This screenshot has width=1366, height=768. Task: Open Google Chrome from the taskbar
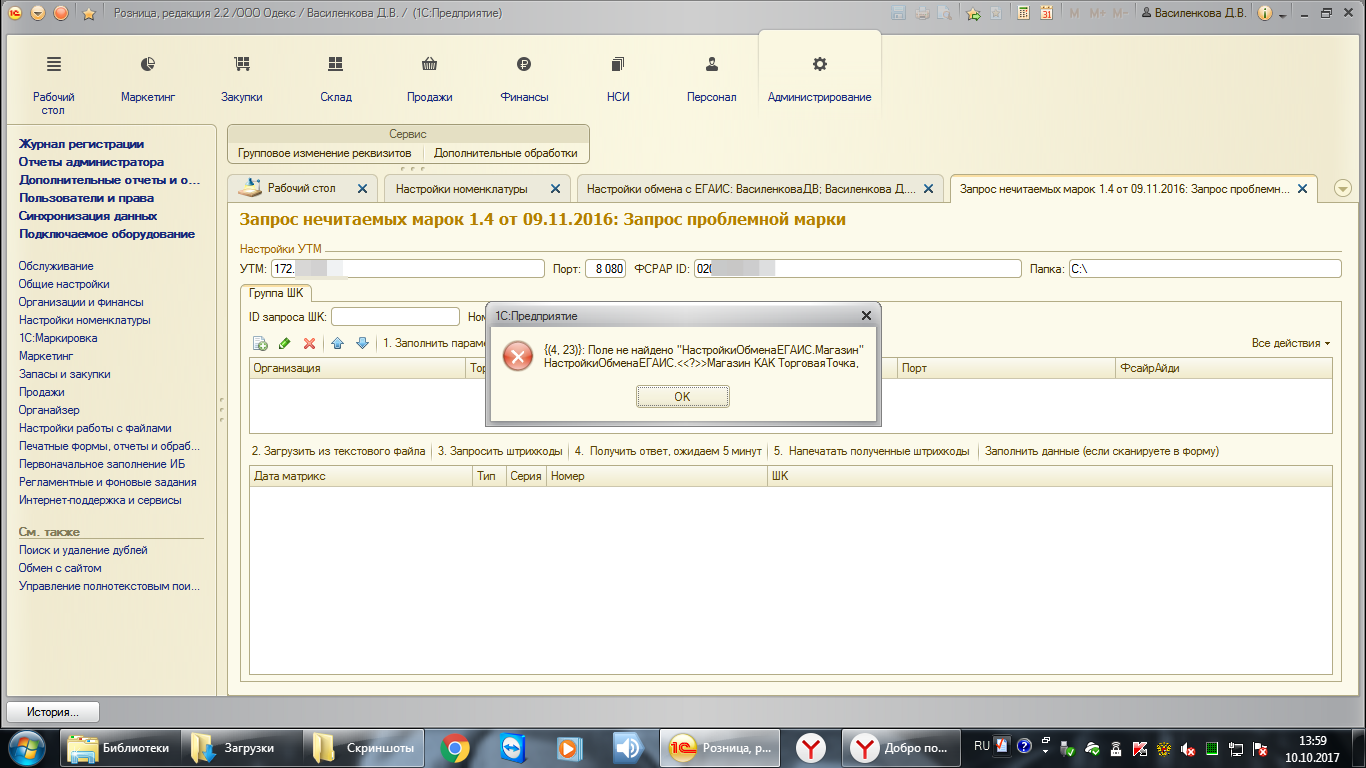coord(455,747)
